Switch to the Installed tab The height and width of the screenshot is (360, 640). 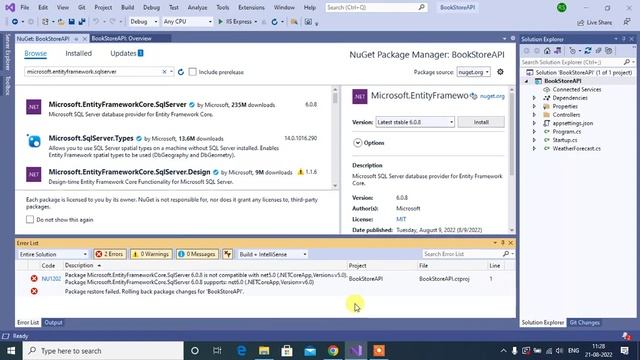coord(78,53)
